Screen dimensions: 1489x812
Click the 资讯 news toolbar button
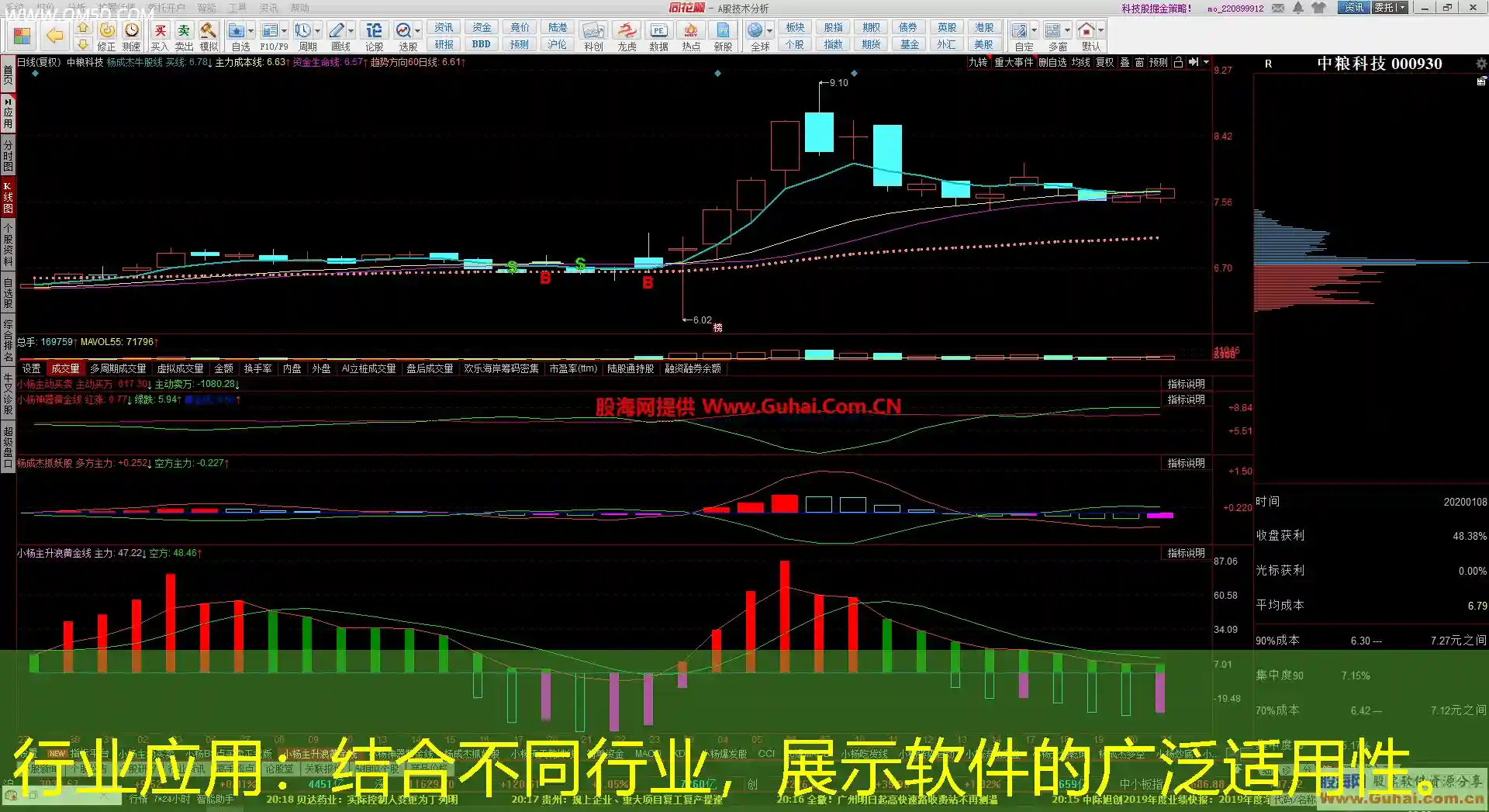click(444, 27)
